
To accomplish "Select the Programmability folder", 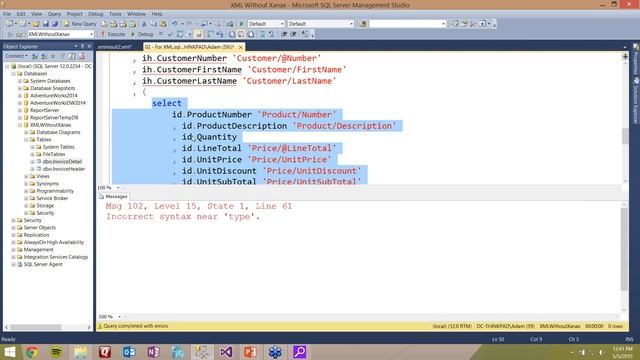I will [x=55, y=191].
